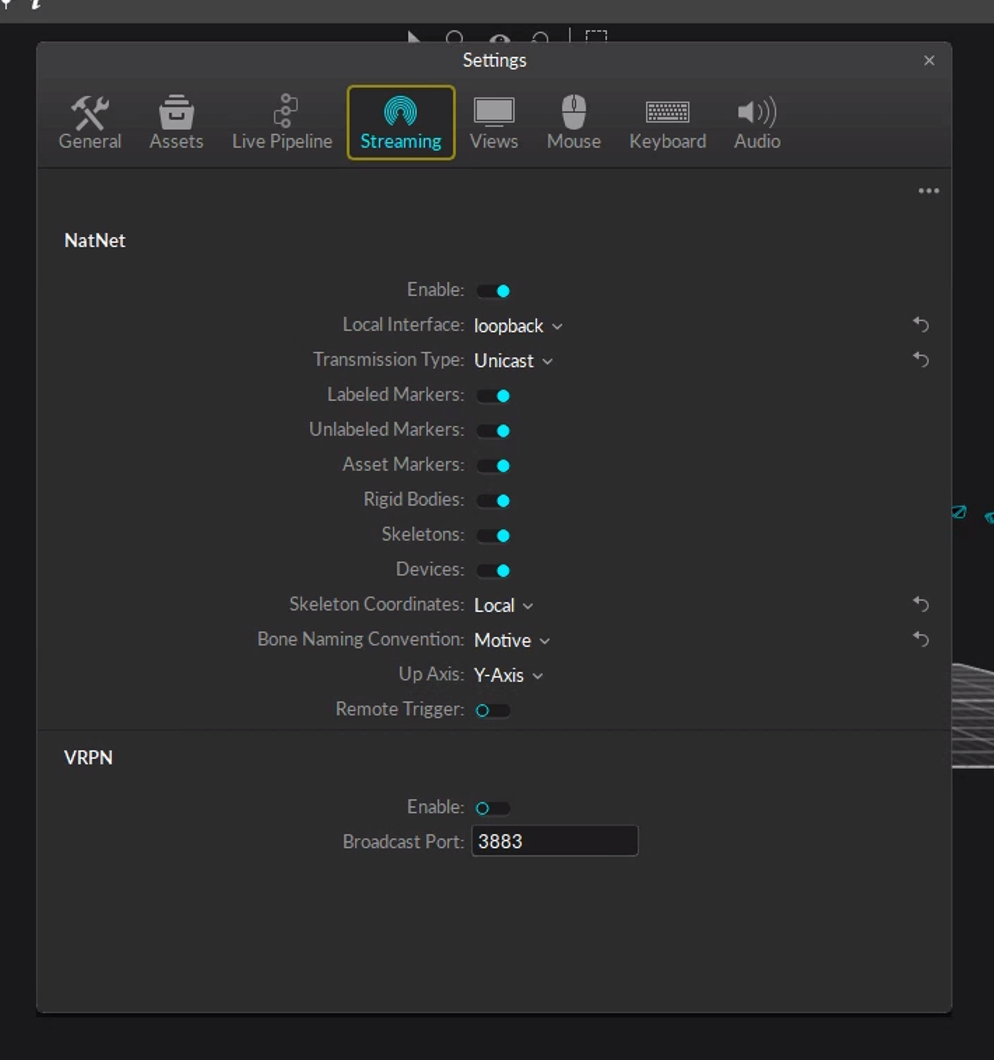Click the Settings title text
The width and height of the screenshot is (994, 1060).
point(494,61)
